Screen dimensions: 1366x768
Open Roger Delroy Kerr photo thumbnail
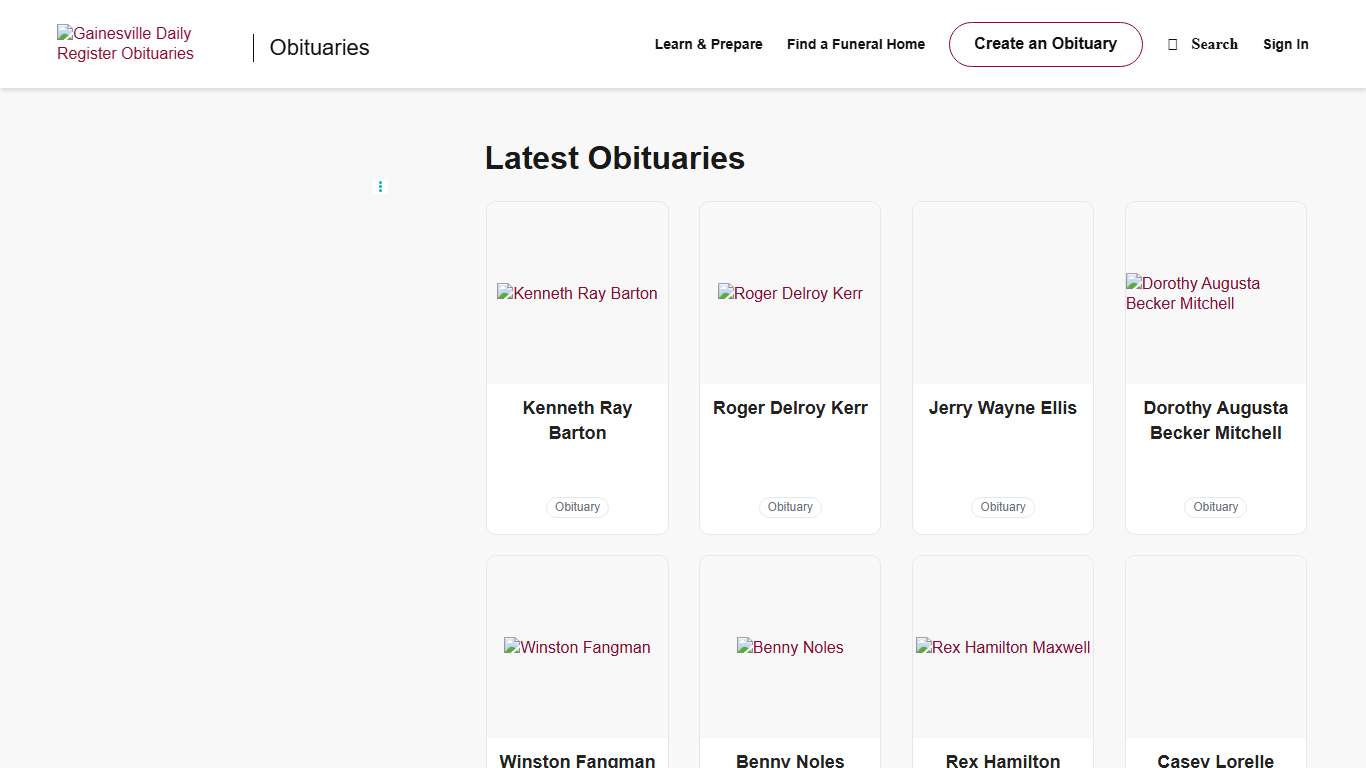tap(790, 293)
